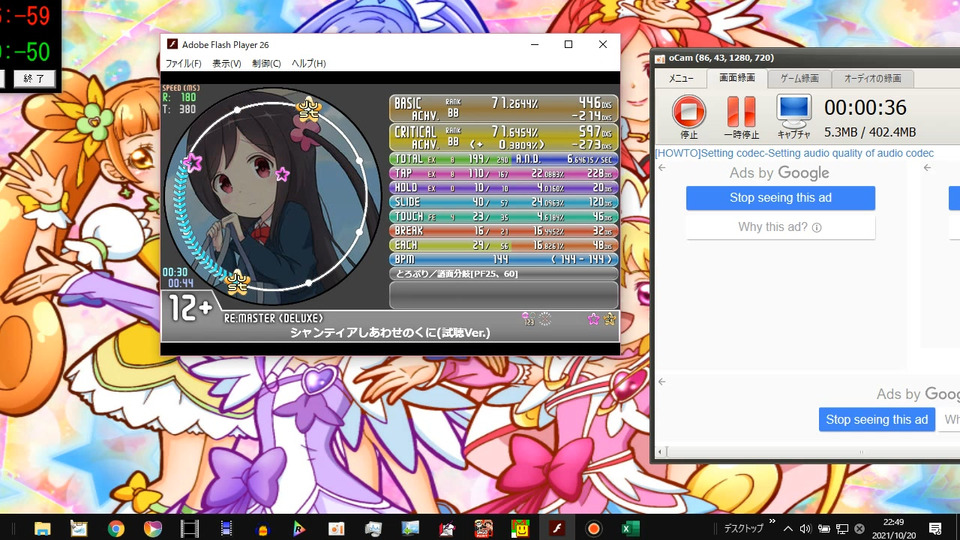Click the gold star icon beside song title
This screenshot has height=540, width=960.
click(610, 318)
